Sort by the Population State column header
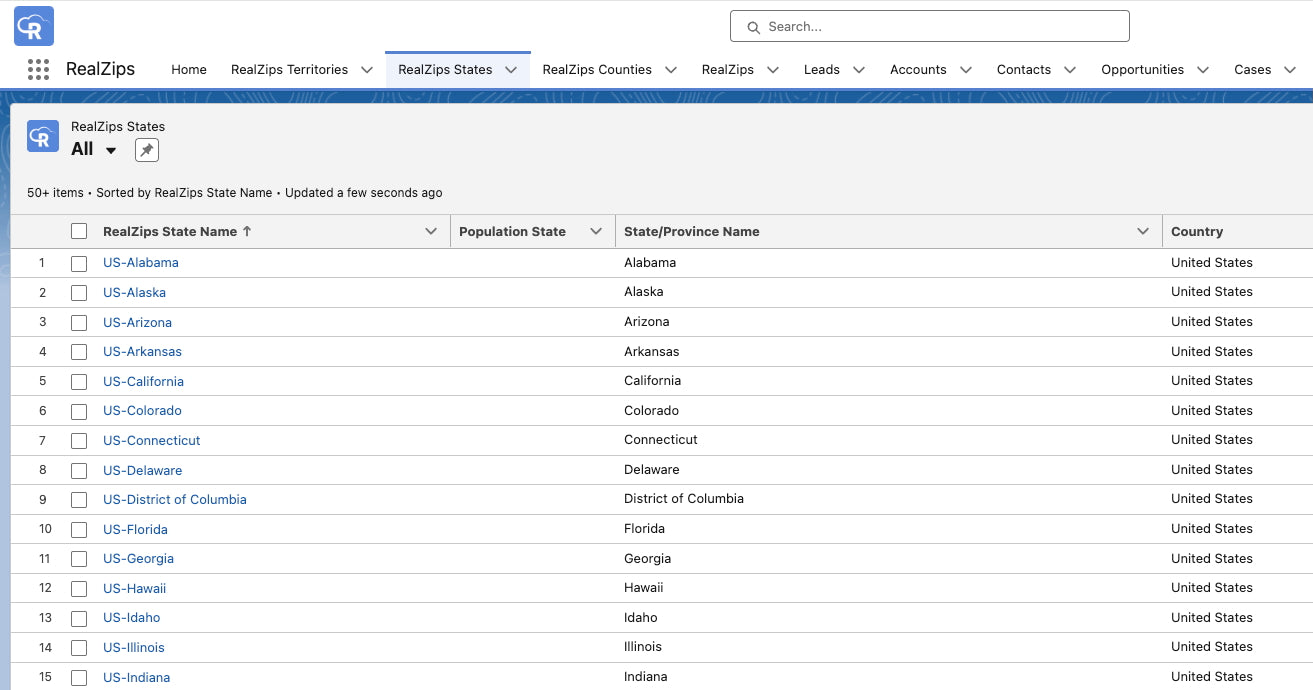The height and width of the screenshot is (690, 1313). click(512, 231)
